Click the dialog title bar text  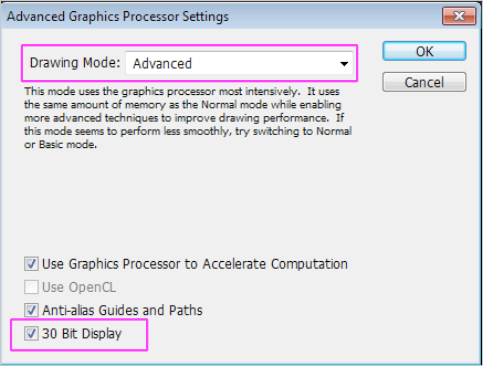pyautogui.click(x=118, y=16)
